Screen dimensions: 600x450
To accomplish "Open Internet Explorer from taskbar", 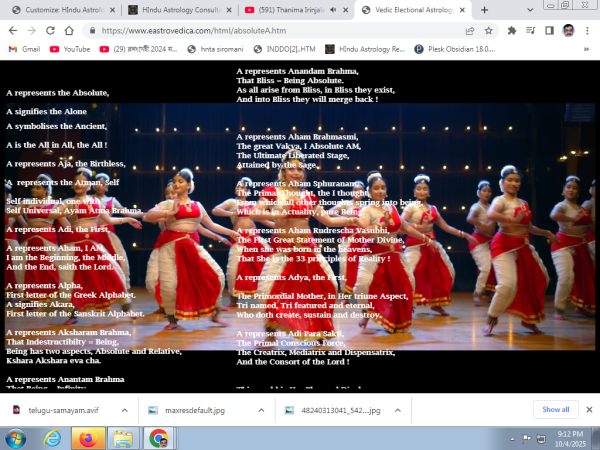I will [51, 438].
